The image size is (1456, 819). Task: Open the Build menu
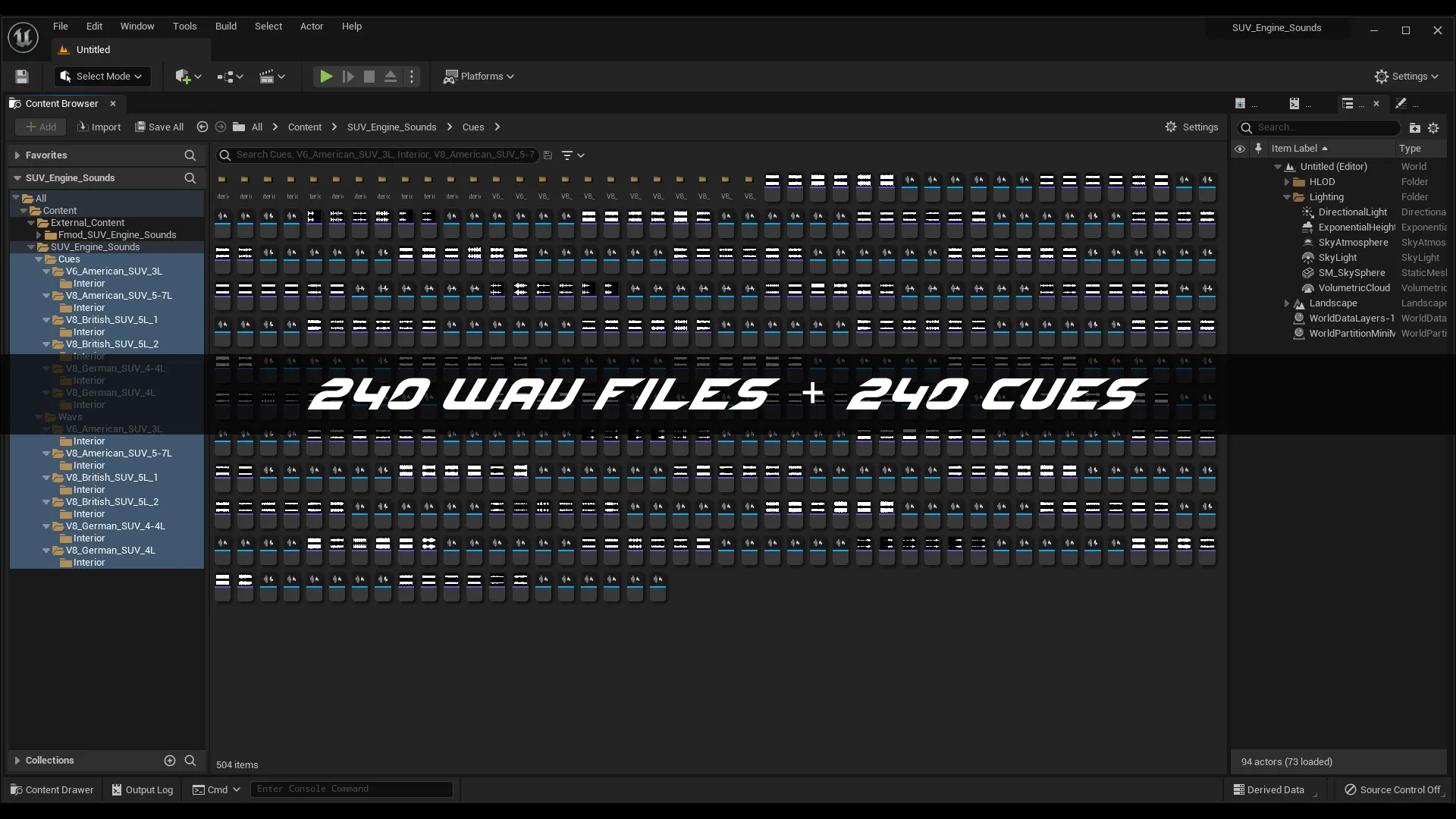click(225, 26)
